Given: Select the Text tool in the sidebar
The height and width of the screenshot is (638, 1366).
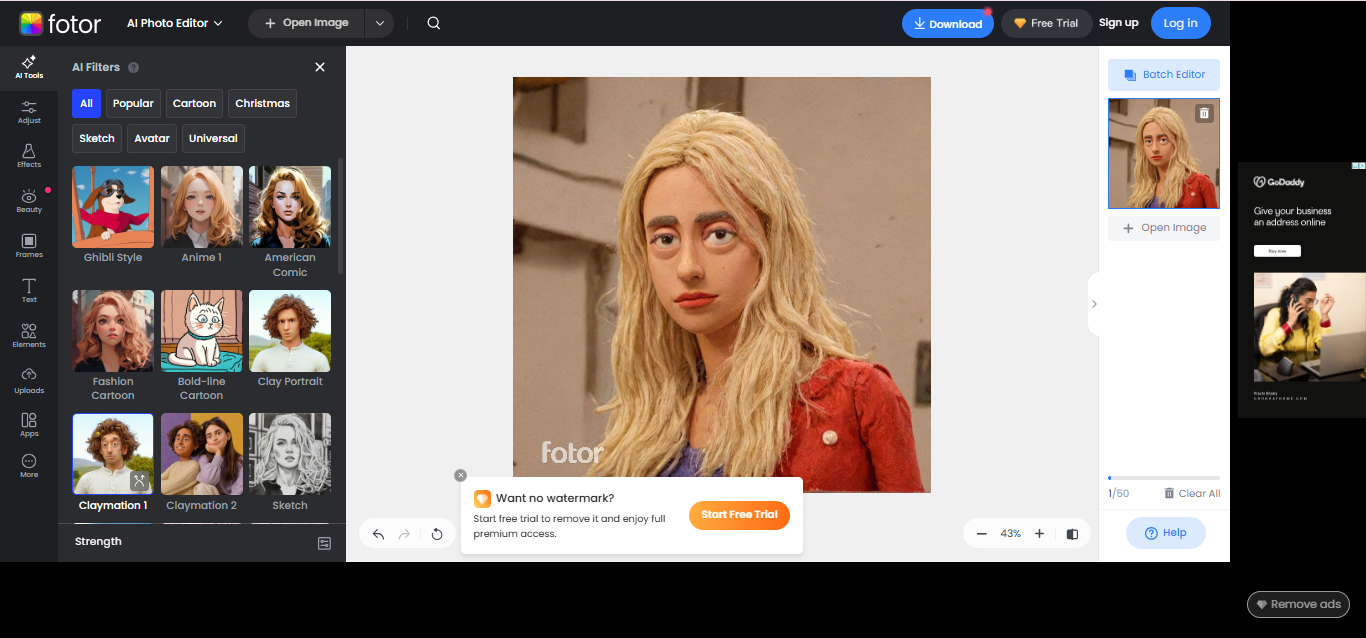Looking at the screenshot, I should [28, 290].
